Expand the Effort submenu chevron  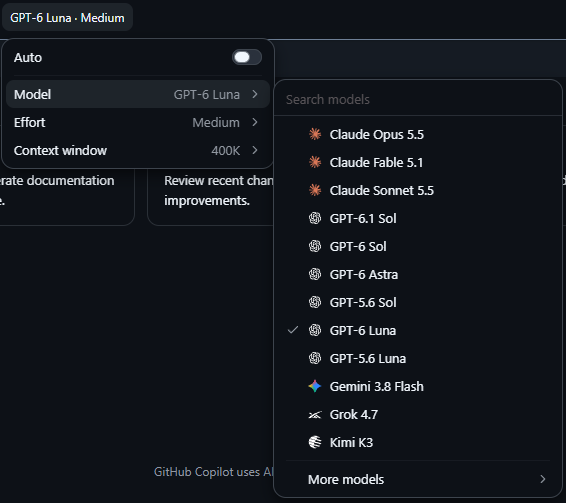tap(255, 122)
